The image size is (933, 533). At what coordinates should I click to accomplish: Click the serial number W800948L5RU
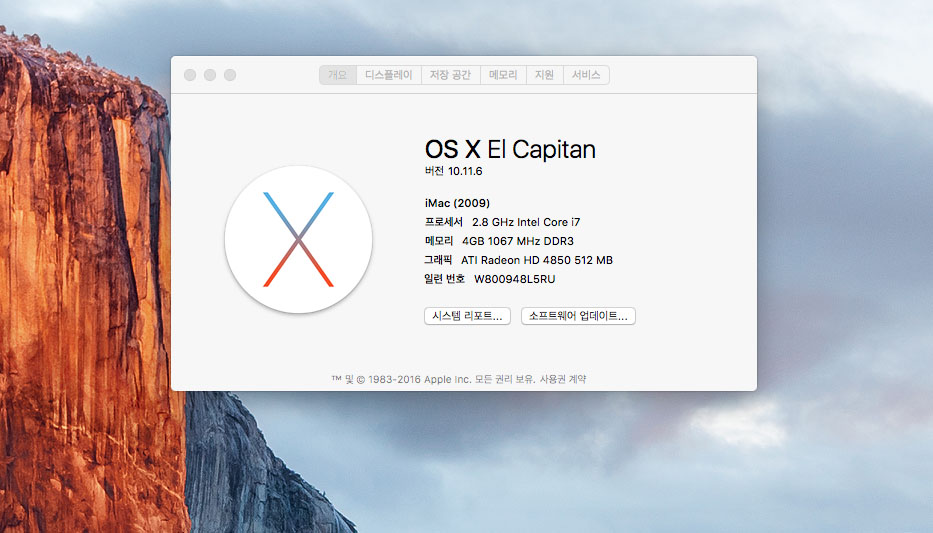coord(514,279)
